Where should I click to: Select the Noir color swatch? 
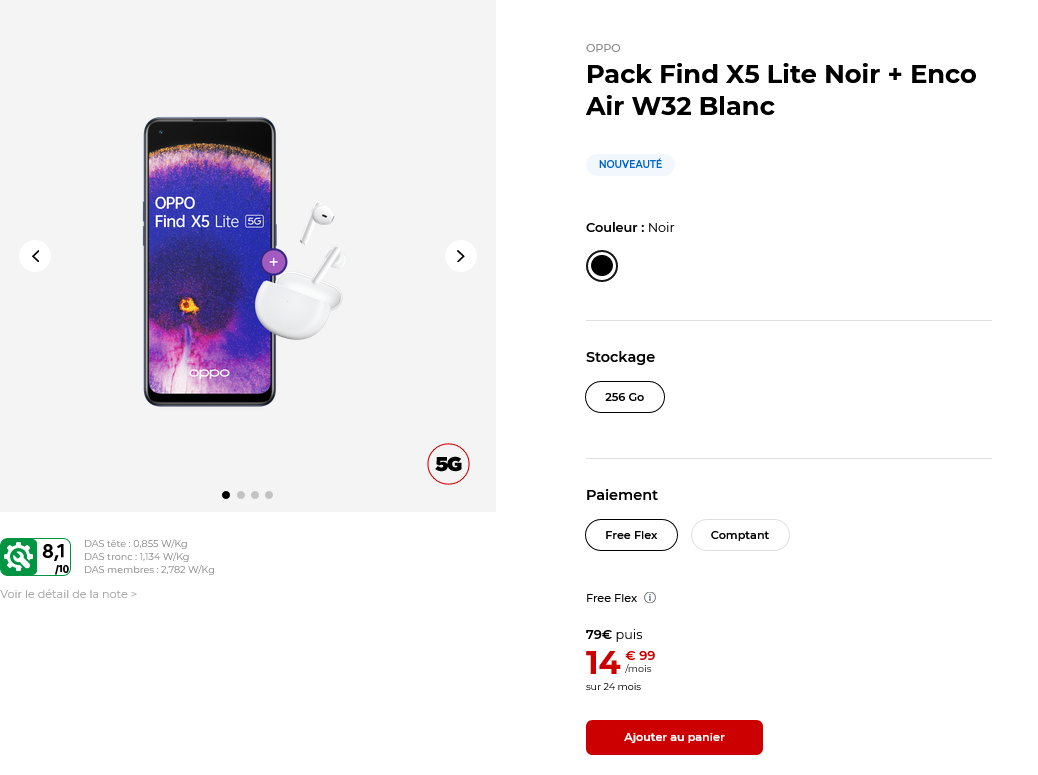pos(602,266)
